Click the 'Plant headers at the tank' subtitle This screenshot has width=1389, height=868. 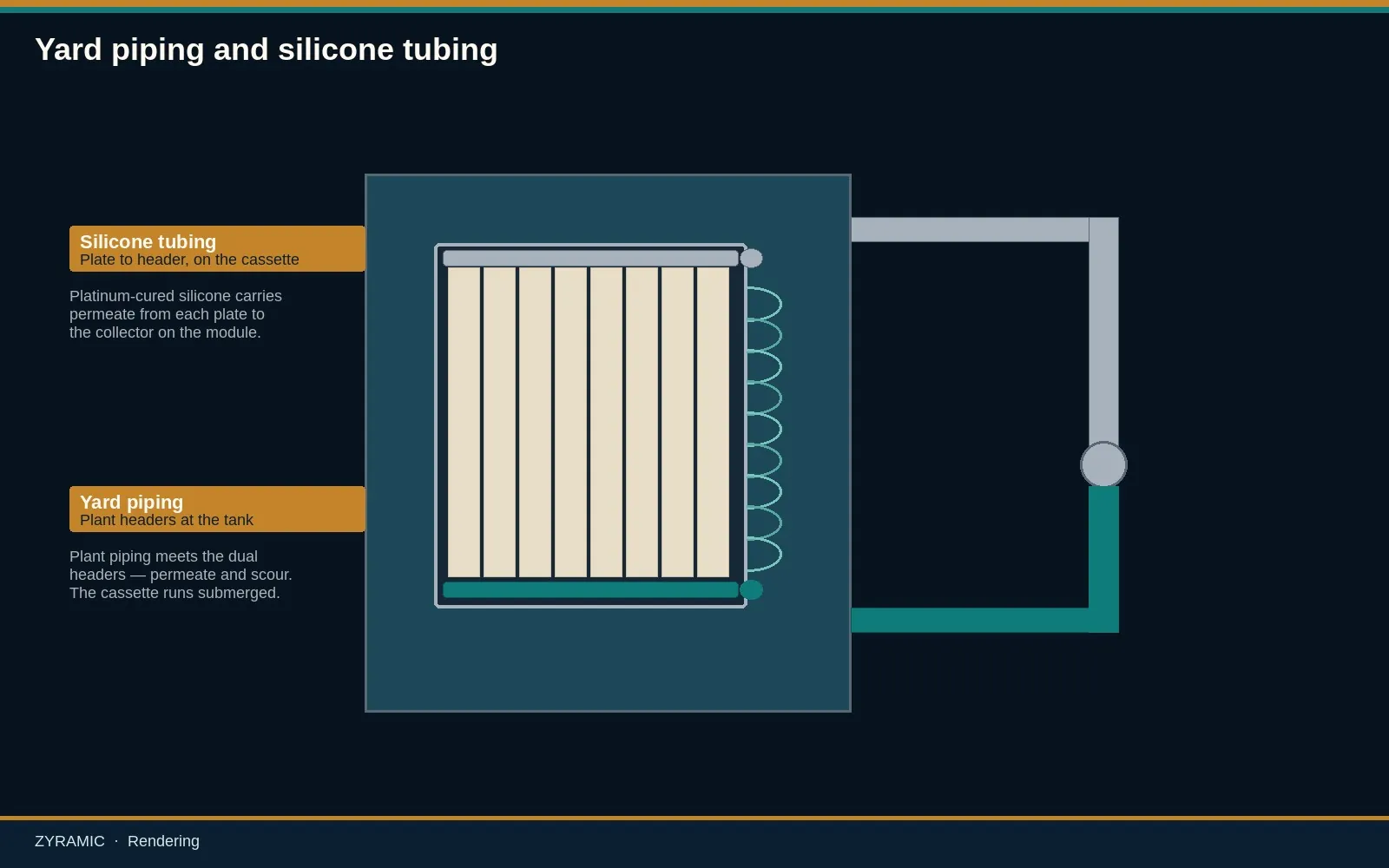coord(167,520)
